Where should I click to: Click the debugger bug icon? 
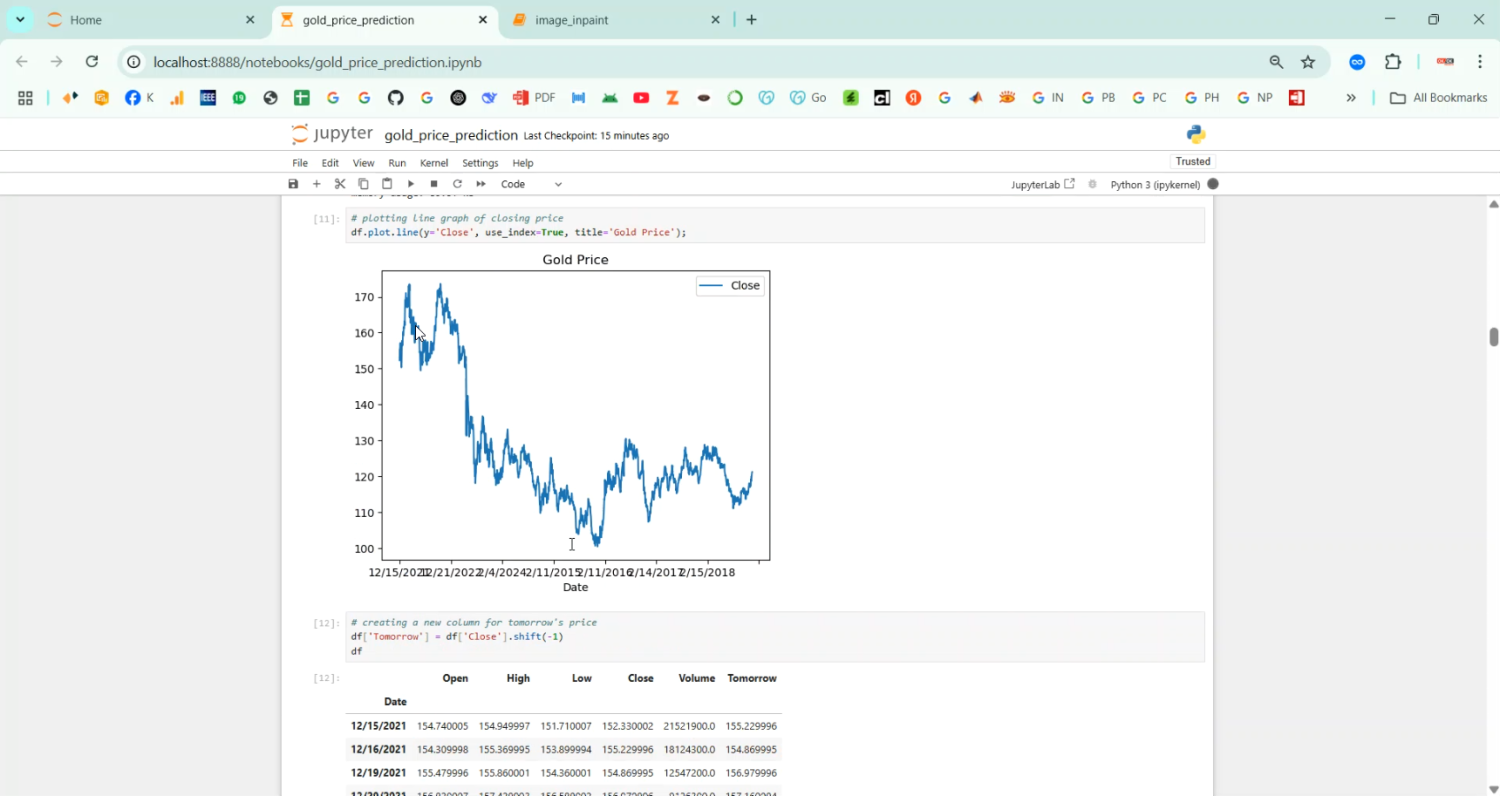coord(1092,184)
